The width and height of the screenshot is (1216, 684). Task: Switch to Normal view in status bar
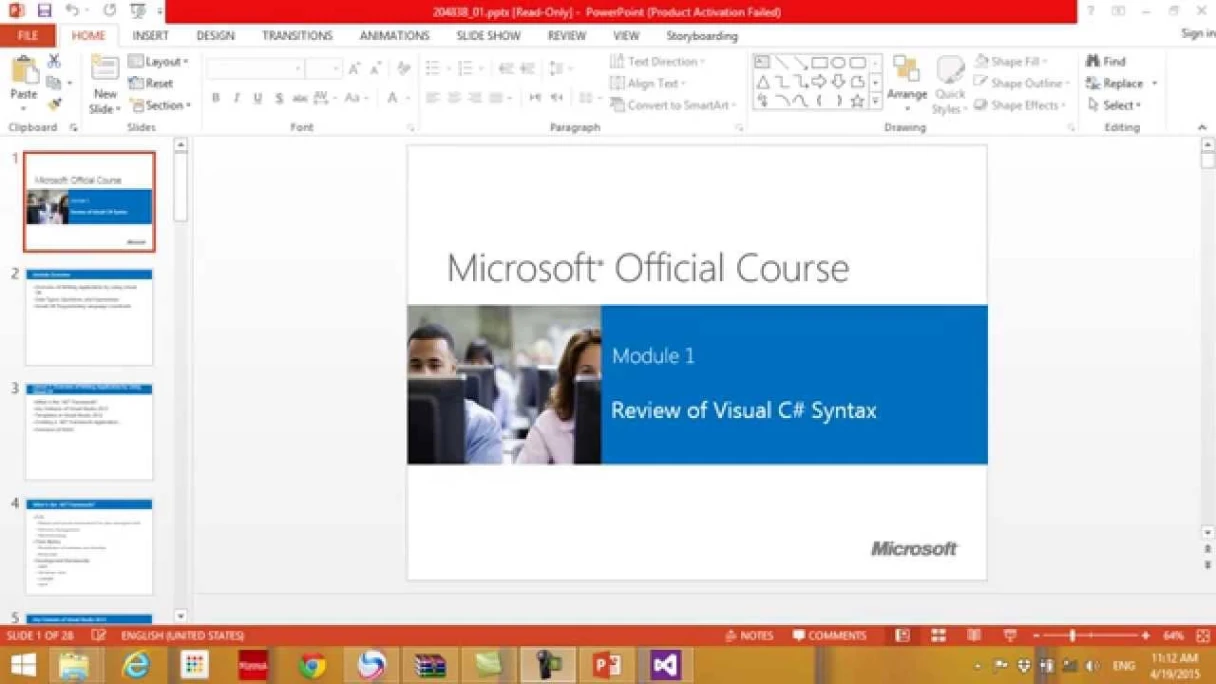click(902, 636)
